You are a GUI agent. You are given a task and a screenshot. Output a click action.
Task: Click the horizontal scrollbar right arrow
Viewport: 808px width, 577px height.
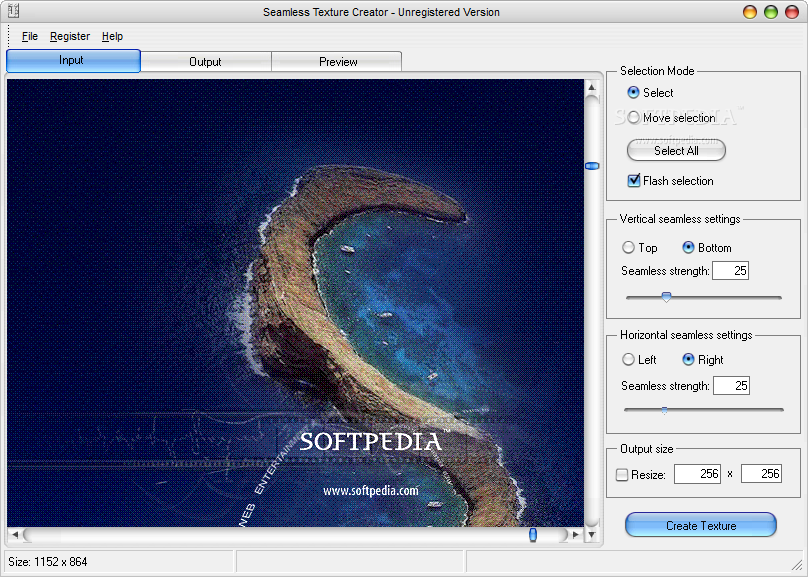coord(576,535)
